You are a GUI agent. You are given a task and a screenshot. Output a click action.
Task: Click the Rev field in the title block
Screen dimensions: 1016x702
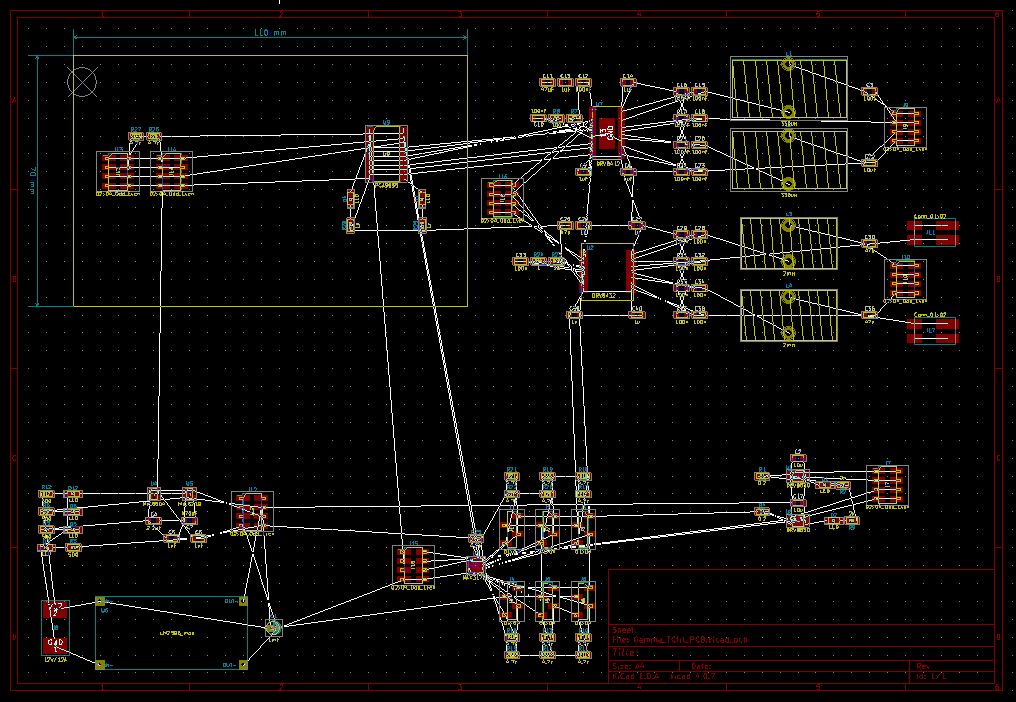pos(923,666)
